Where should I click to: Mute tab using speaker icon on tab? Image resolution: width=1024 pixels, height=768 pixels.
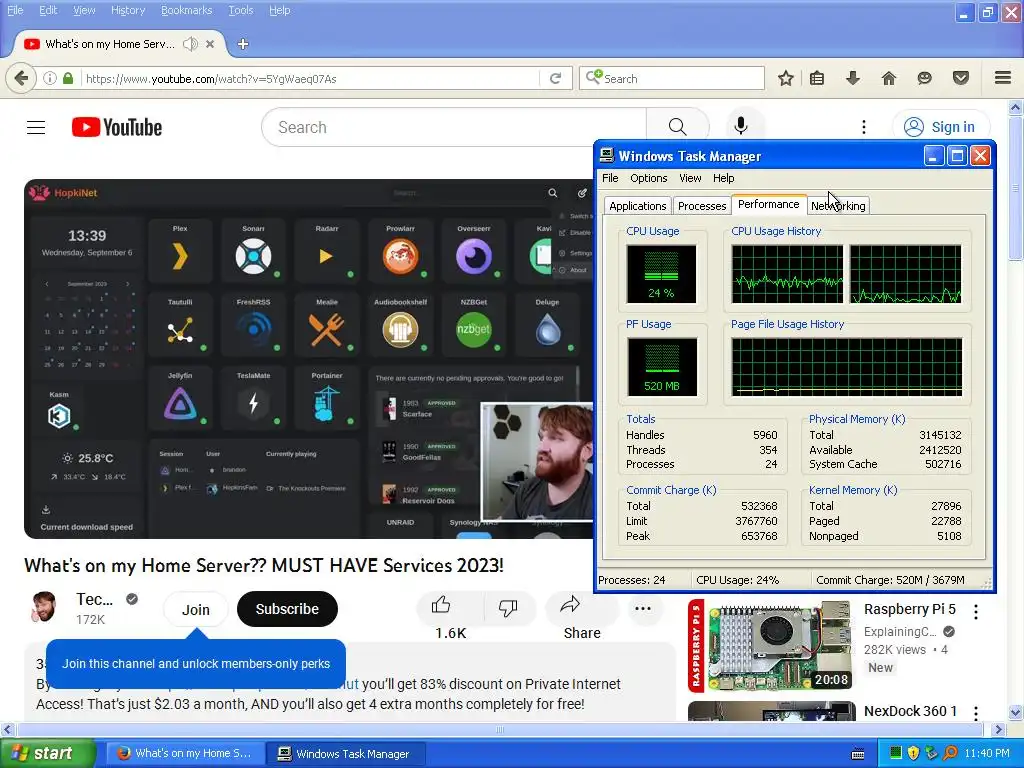[190, 44]
